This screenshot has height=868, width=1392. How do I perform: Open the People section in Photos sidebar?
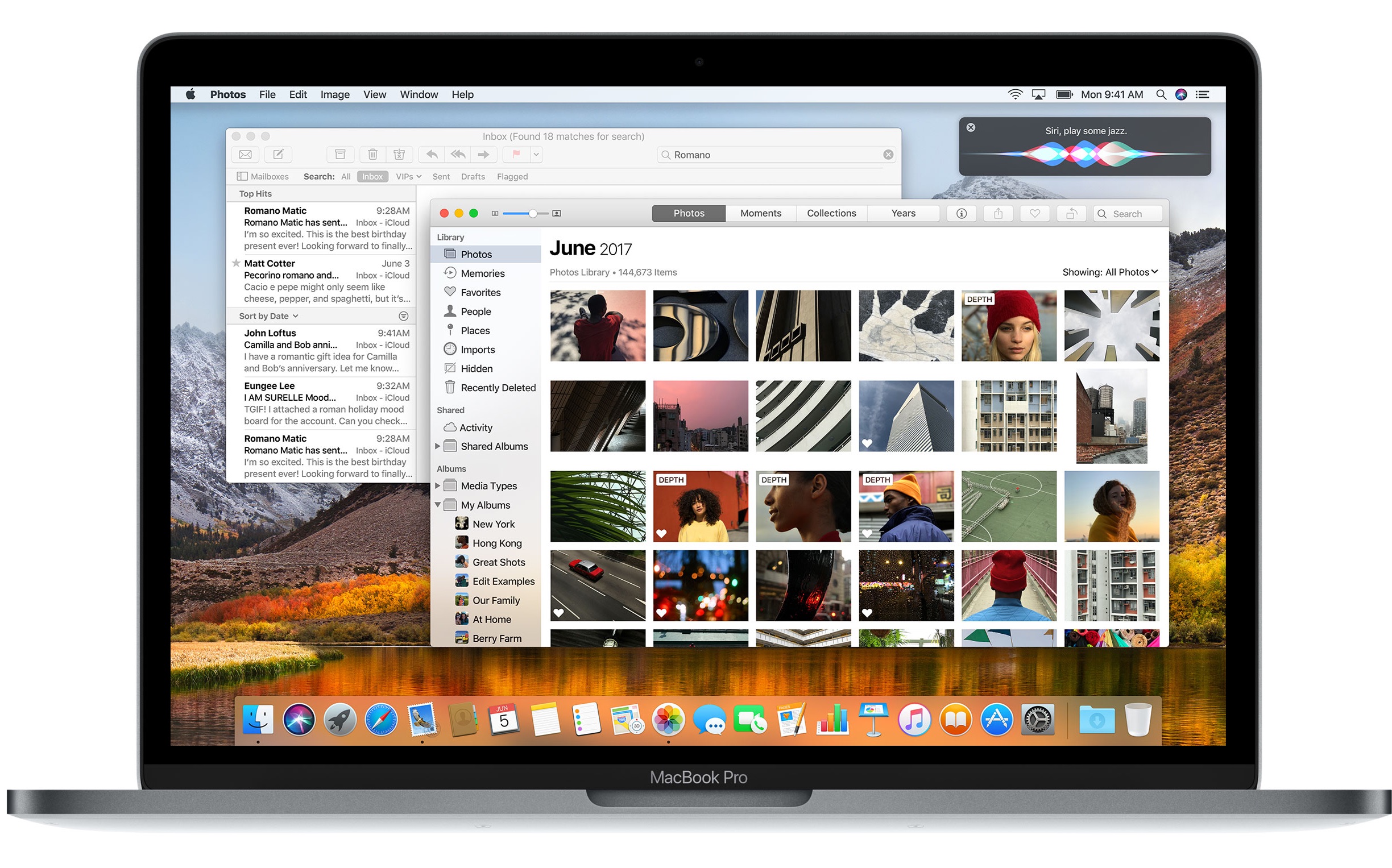pos(475,311)
